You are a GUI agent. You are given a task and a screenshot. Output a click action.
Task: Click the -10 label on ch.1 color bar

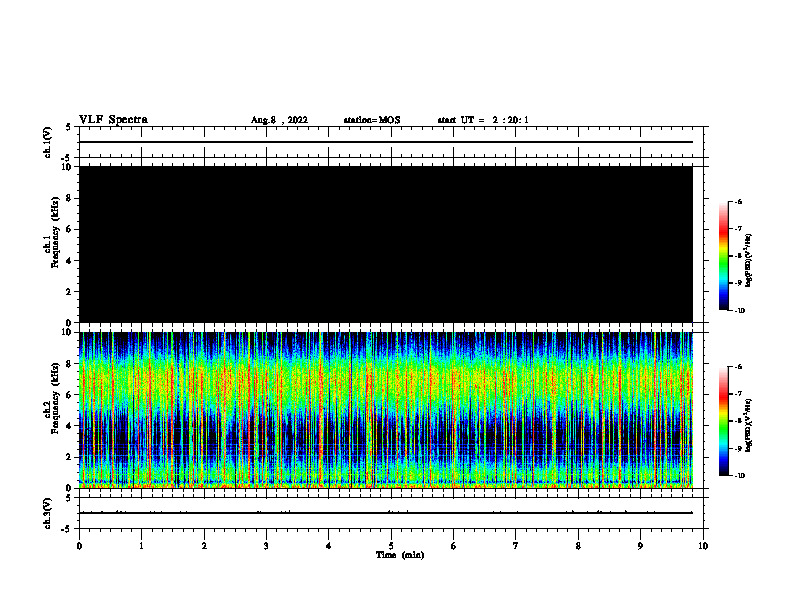pos(740,311)
